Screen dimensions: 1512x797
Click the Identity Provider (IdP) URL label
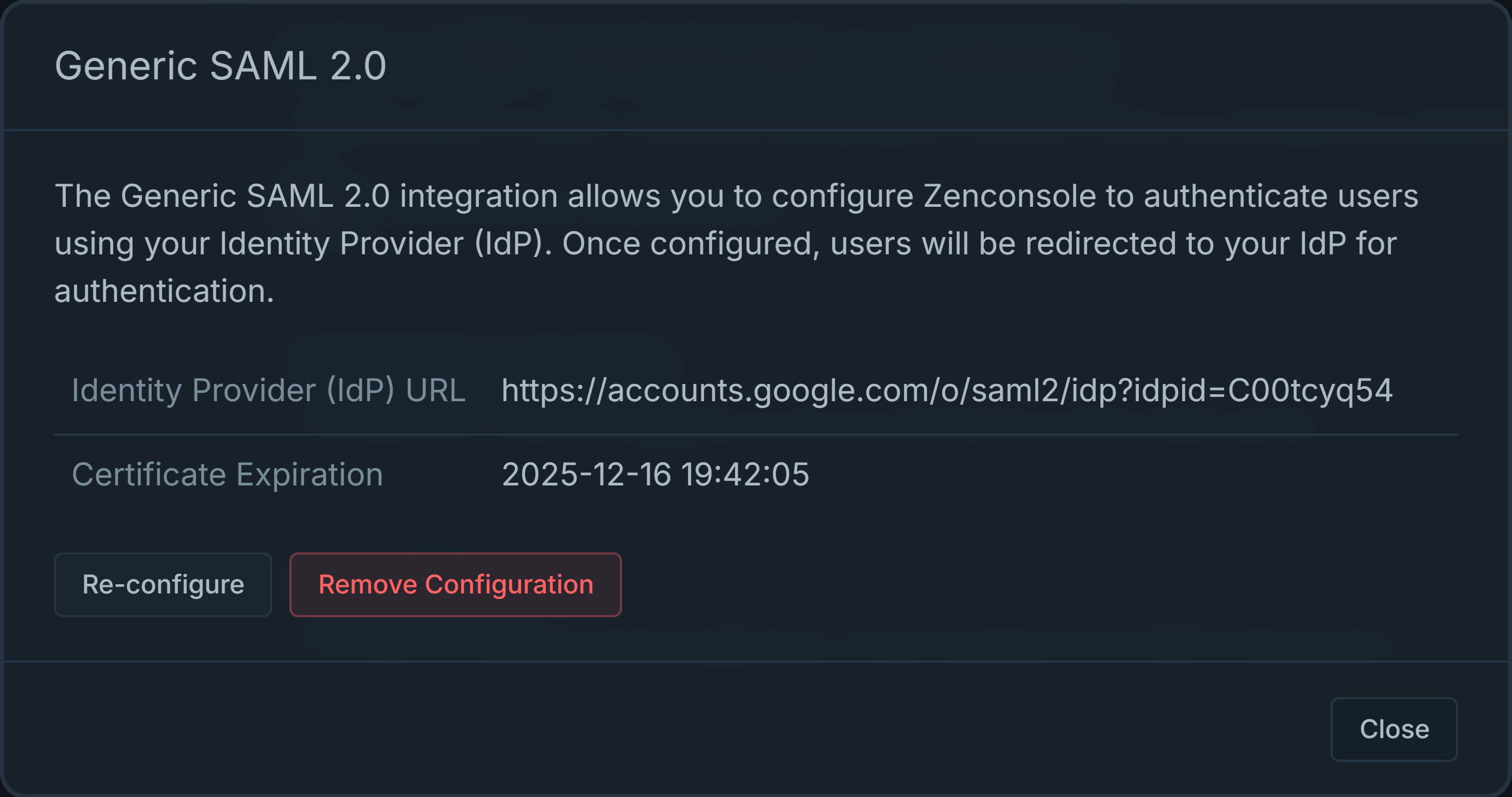pos(268,390)
